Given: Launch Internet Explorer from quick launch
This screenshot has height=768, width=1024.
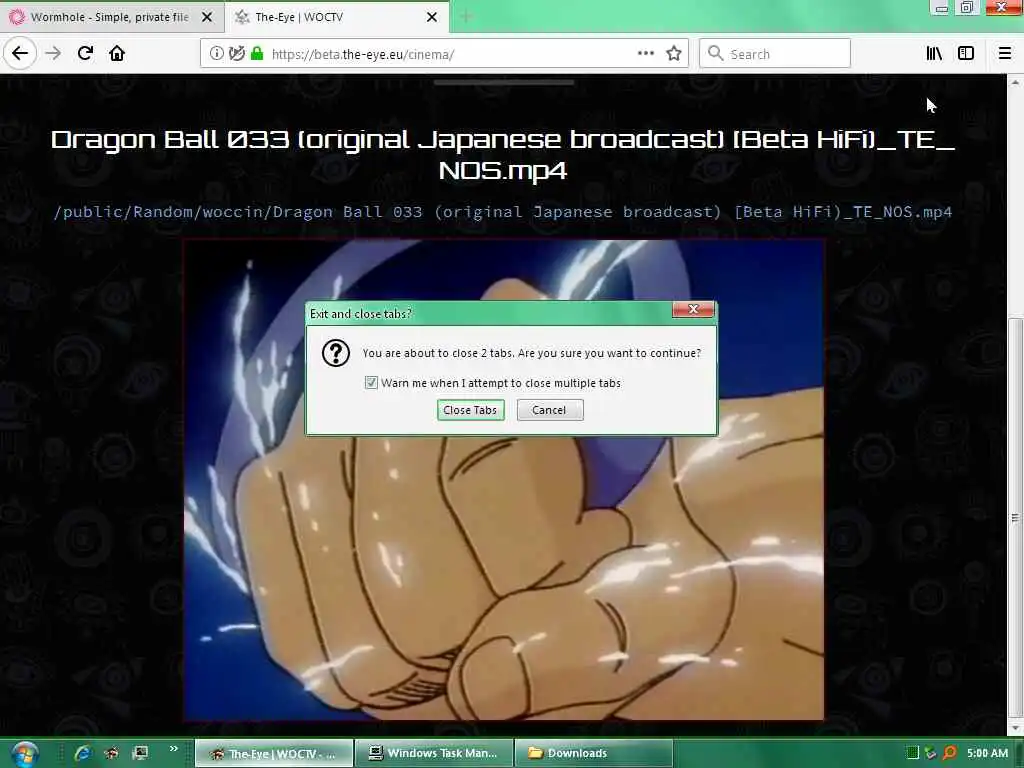Looking at the screenshot, I should (82, 753).
